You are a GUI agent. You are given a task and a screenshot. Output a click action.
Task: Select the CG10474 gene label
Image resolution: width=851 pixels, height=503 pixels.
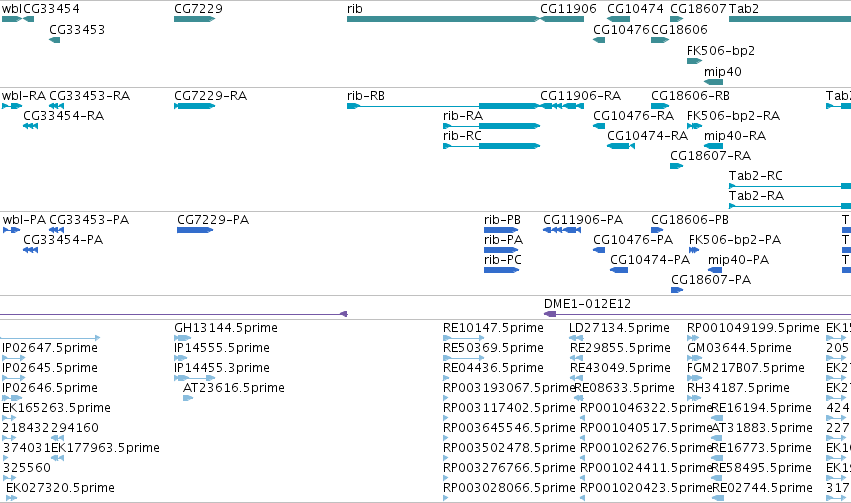(635, 9)
